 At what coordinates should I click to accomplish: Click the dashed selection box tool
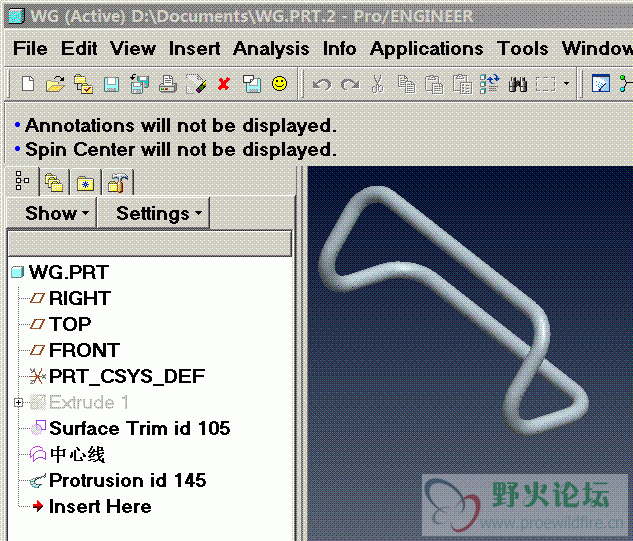click(545, 84)
